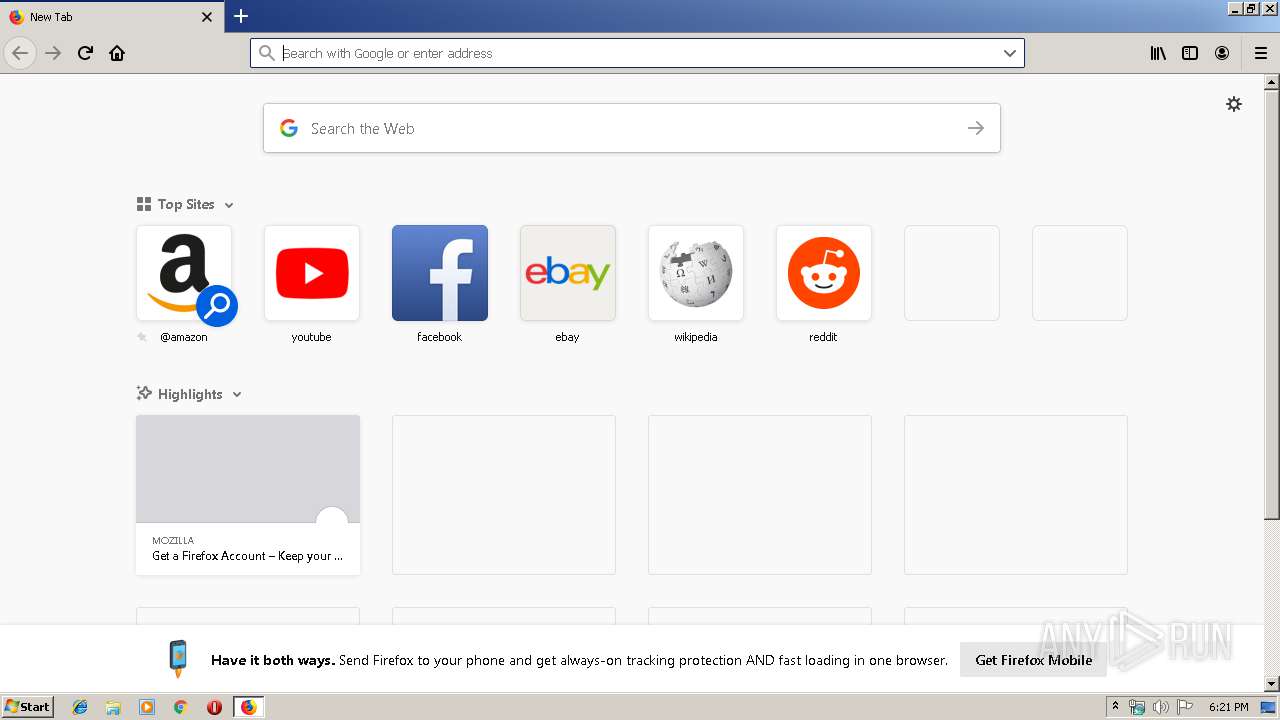Click the vertical page scrollbar

coord(1271,305)
